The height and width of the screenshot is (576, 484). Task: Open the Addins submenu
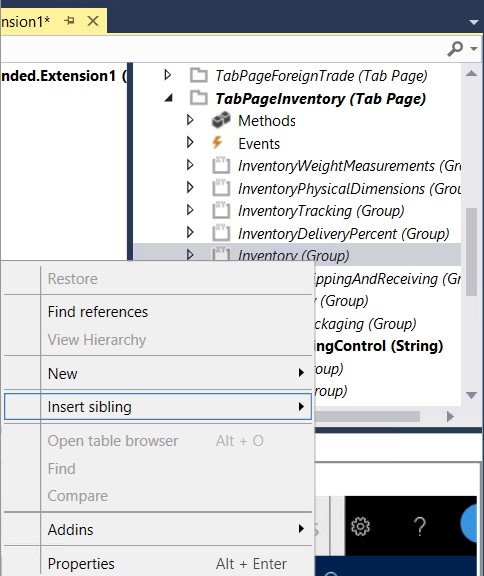tap(158, 529)
